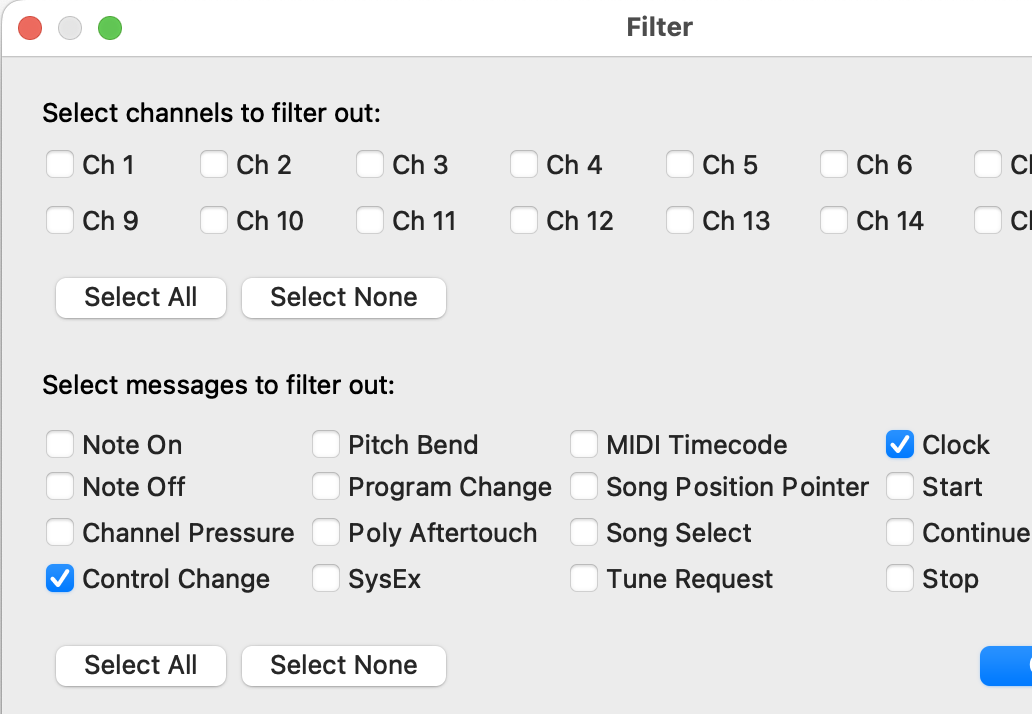Select the Ch 14 channel checkbox
The width and height of the screenshot is (1032, 714).
[834, 220]
